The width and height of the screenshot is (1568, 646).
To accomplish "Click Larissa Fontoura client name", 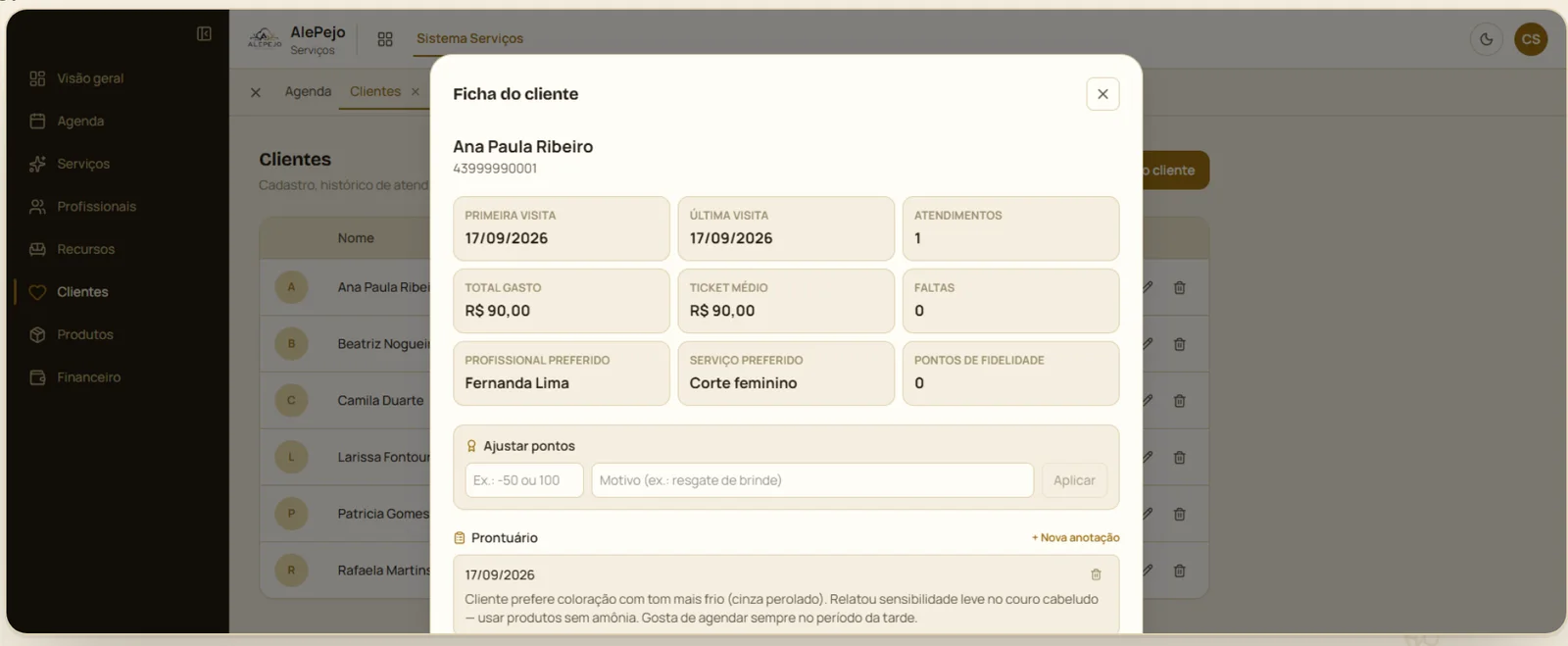I will 383,458.
